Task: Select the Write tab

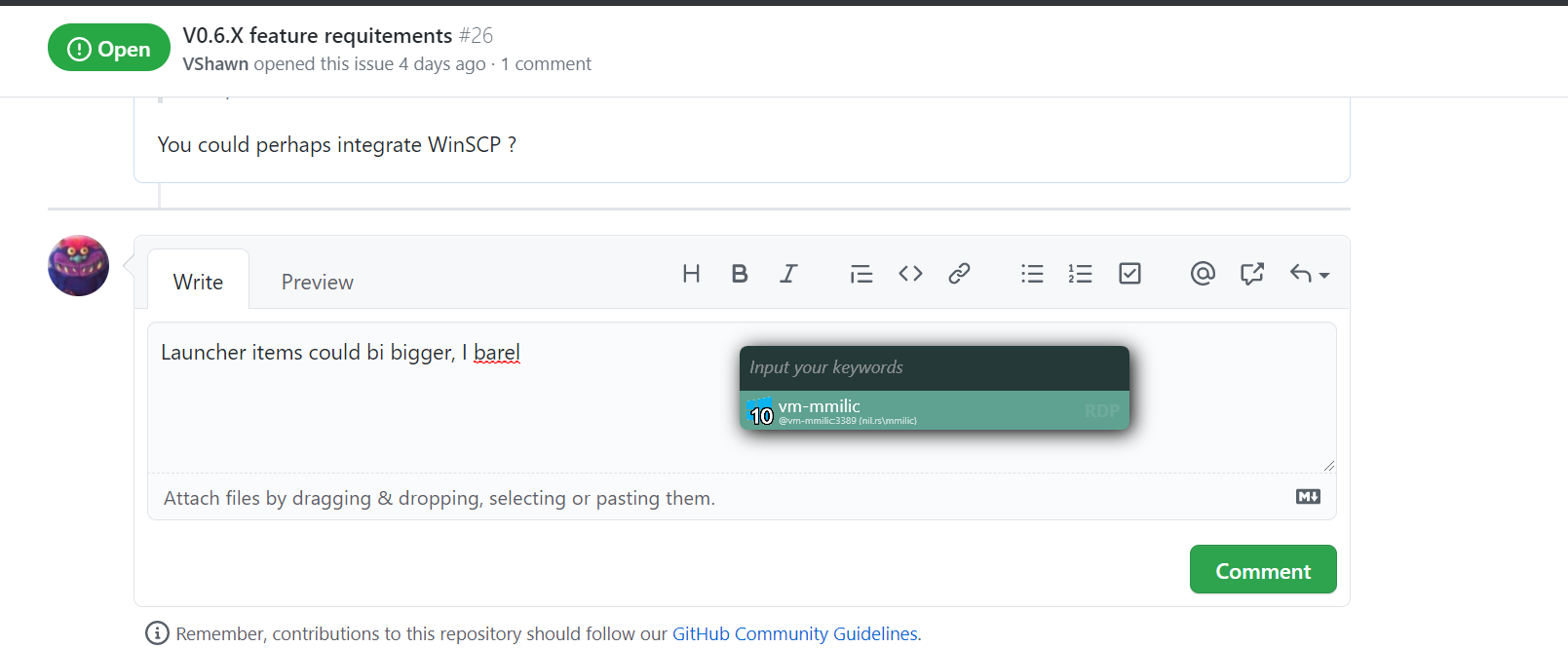Action: (199, 282)
